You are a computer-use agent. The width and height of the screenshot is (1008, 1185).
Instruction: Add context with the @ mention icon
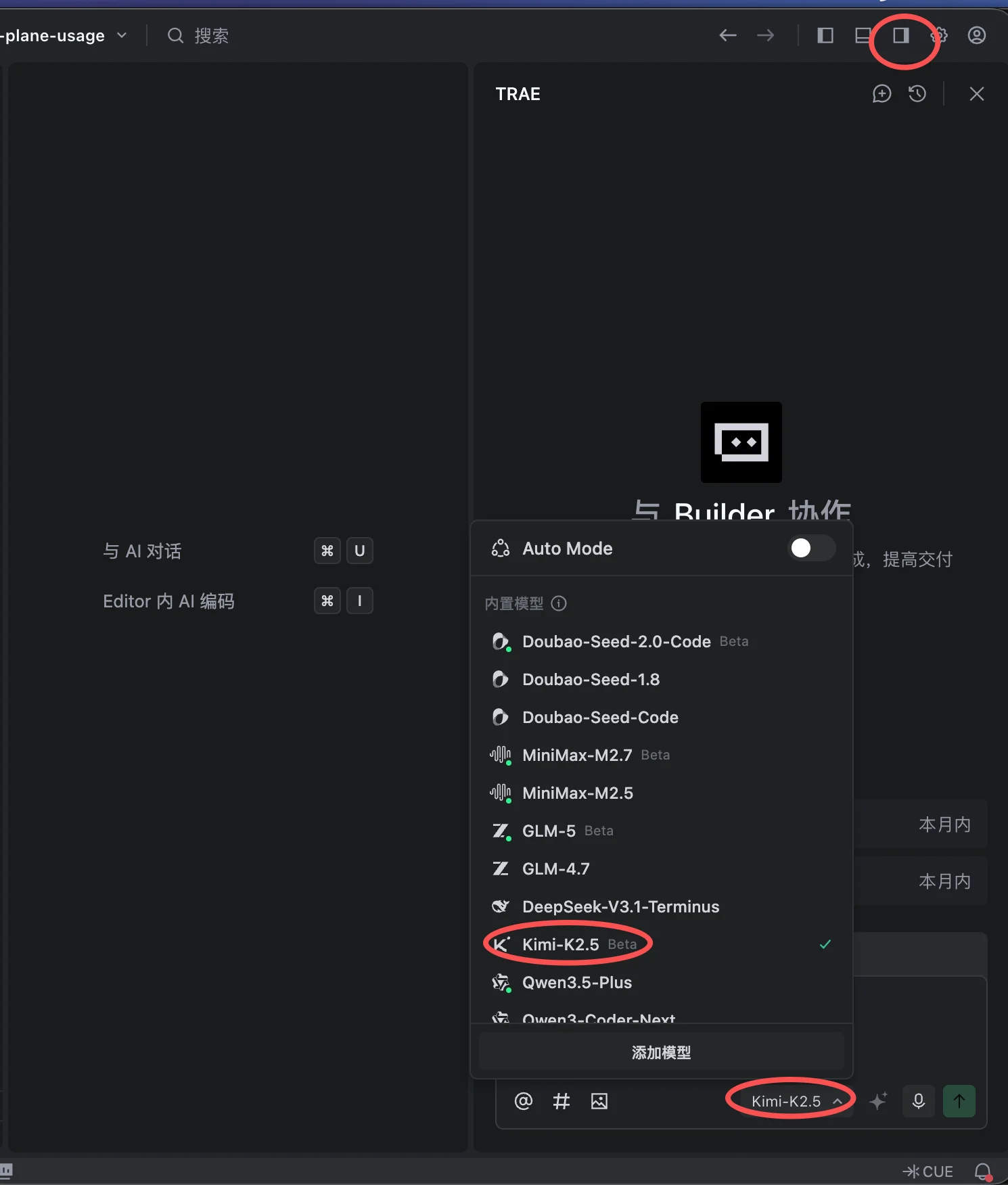(524, 1101)
